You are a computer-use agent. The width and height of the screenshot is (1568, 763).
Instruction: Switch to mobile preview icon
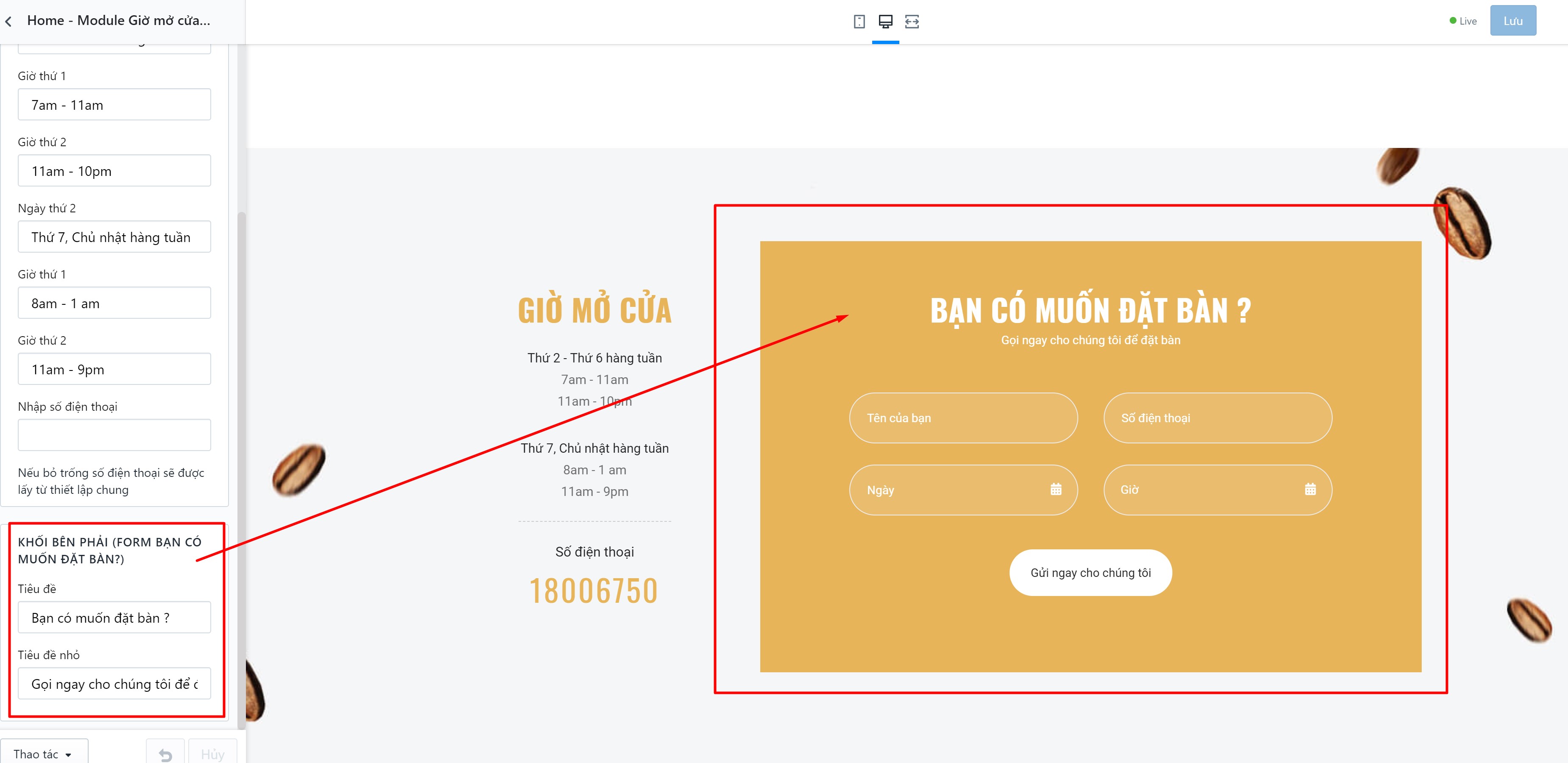859,21
